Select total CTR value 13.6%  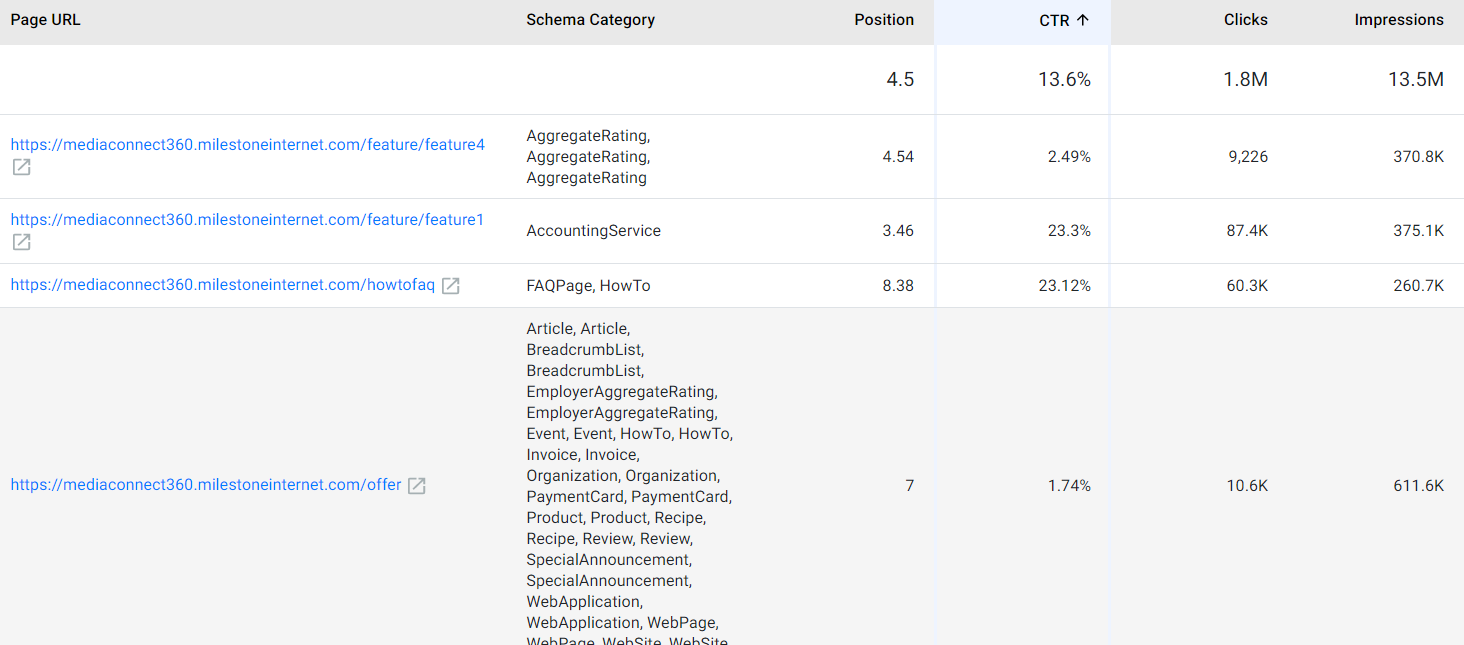point(1065,80)
